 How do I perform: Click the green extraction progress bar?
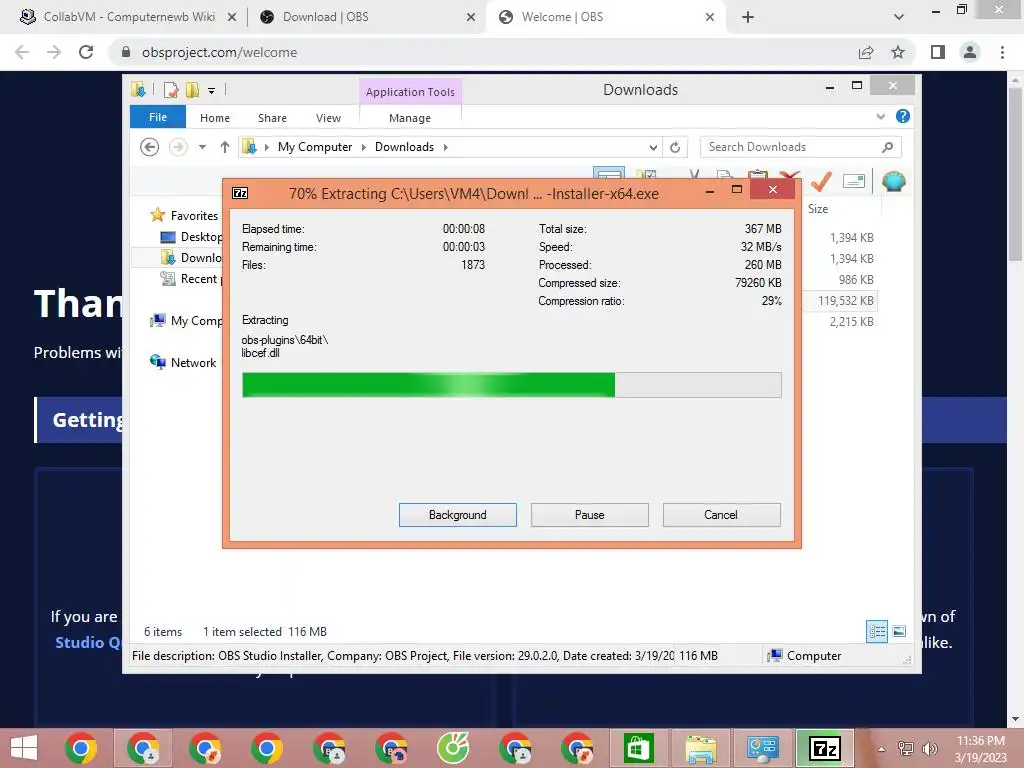(511, 385)
